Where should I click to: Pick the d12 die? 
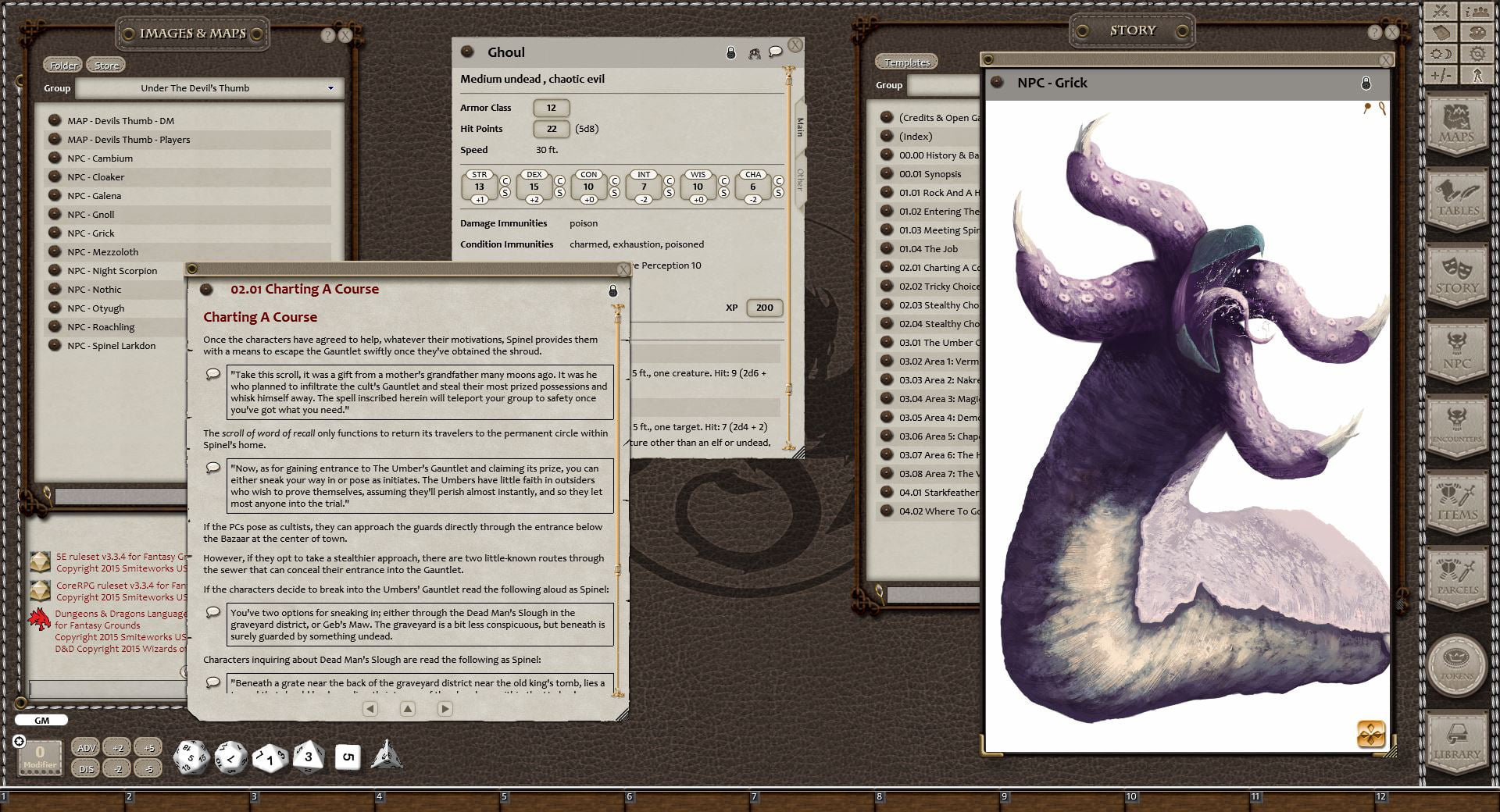coord(230,757)
